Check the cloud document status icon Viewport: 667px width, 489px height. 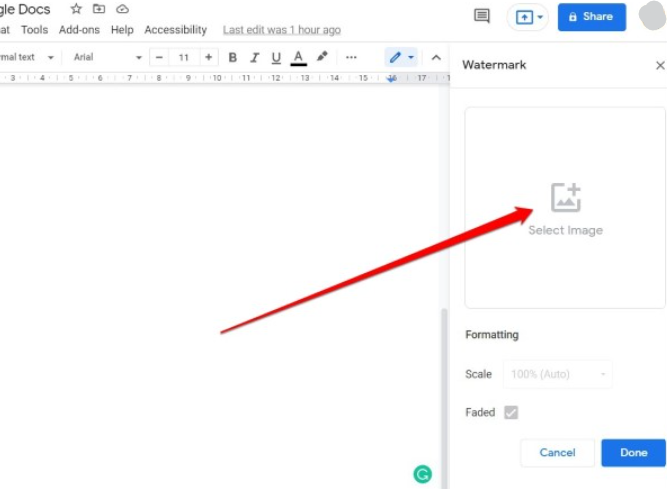(123, 9)
